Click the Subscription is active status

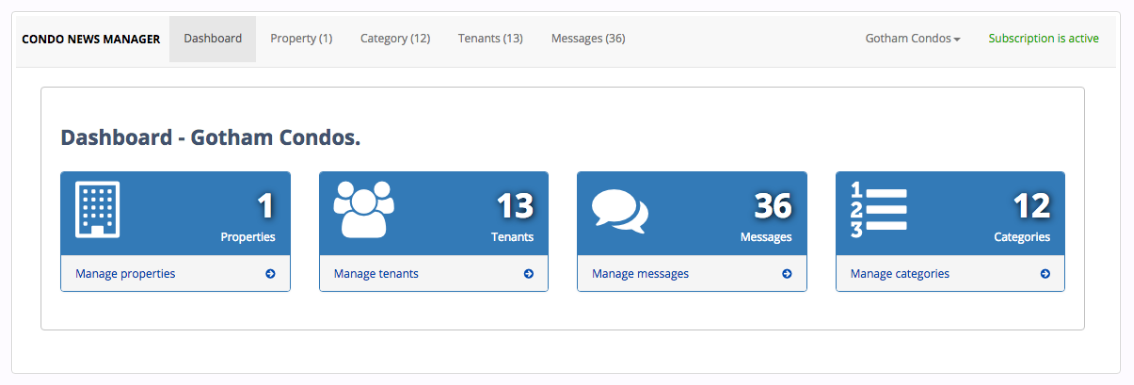(1044, 39)
